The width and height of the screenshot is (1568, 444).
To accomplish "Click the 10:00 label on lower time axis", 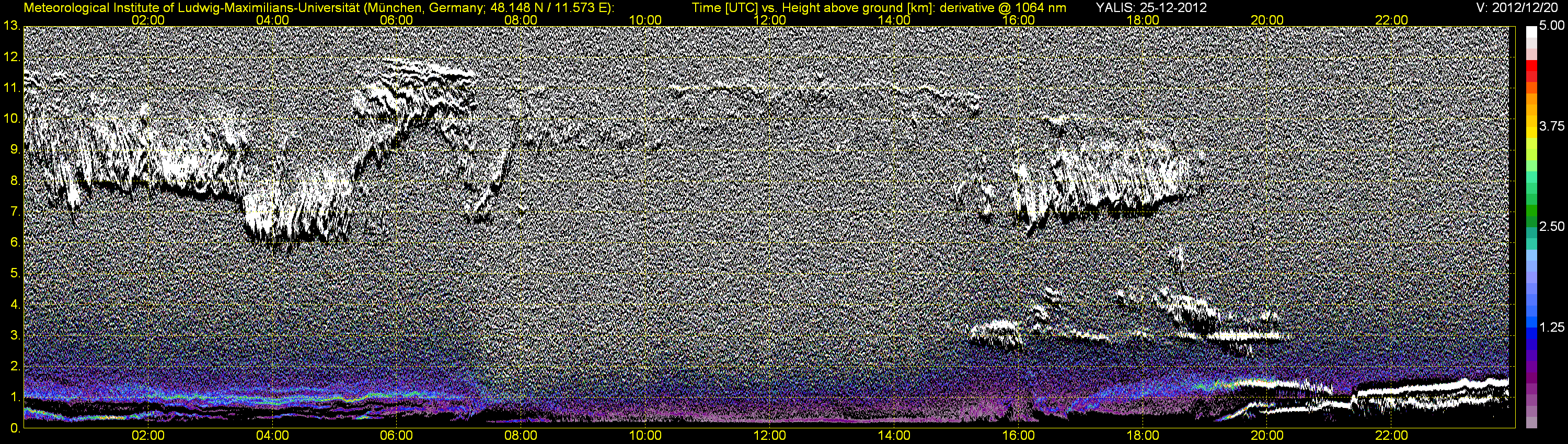I will click(x=645, y=436).
